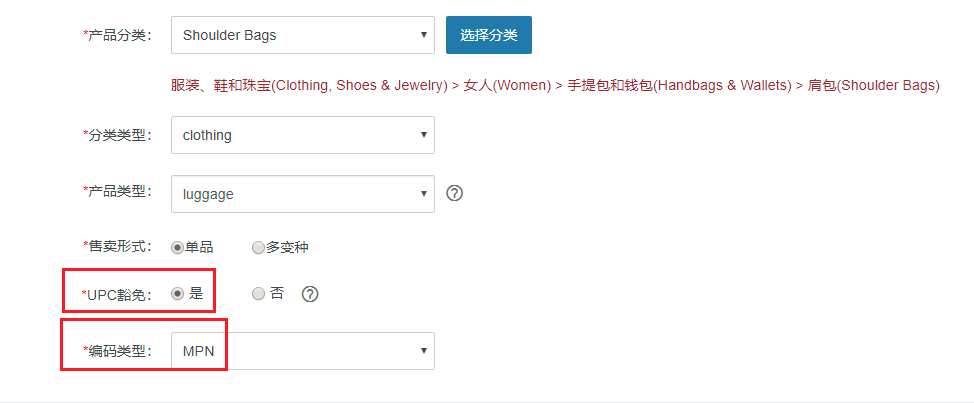Click the 产品分类 field label

click(x=117, y=35)
